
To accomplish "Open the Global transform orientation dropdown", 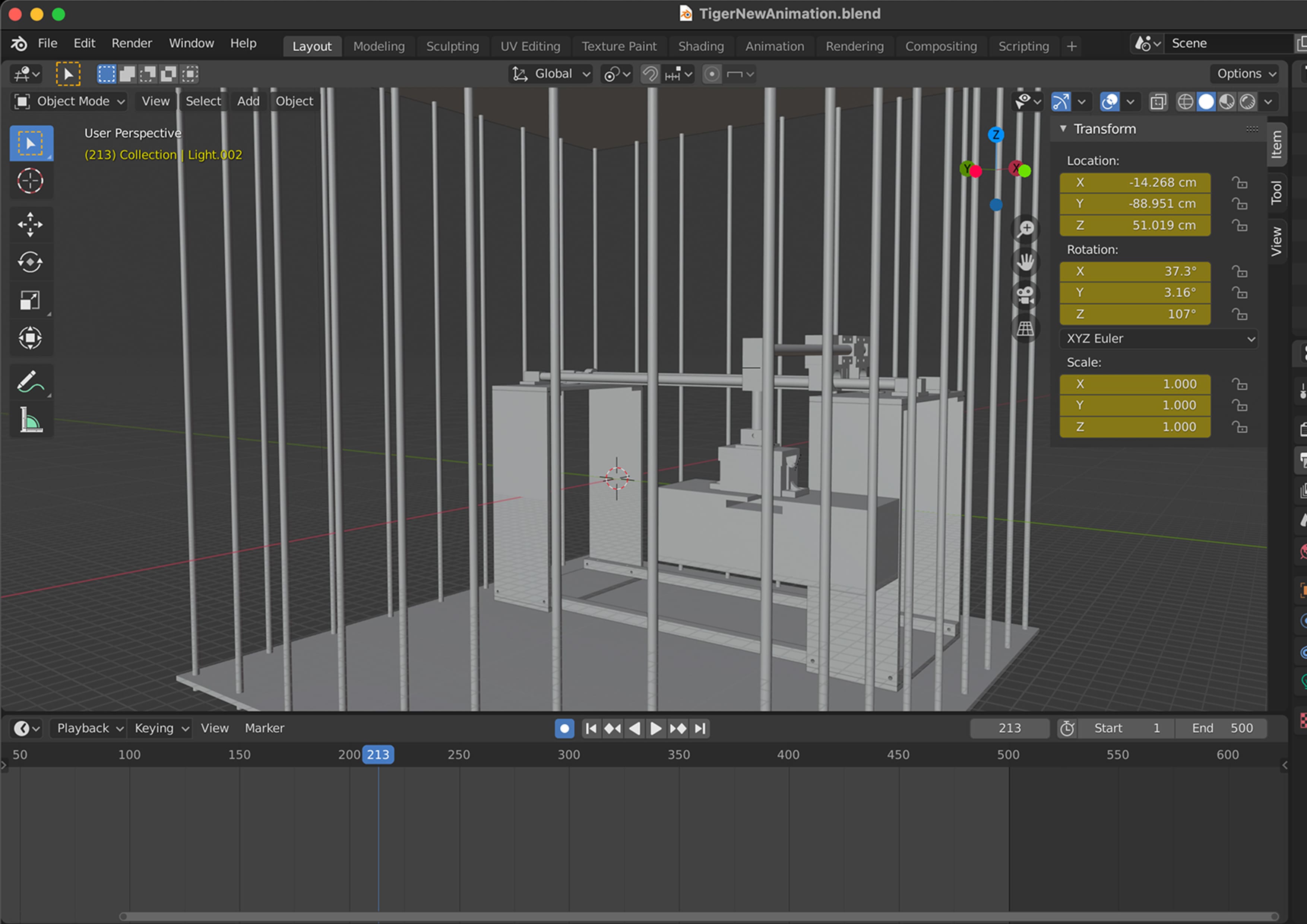I will (x=550, y=74).
